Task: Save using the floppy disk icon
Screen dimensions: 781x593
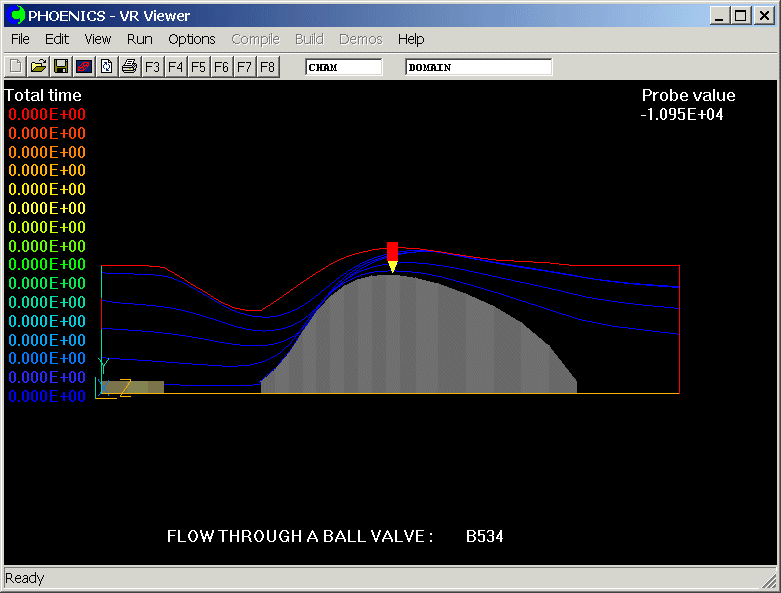Action: point(61,67)
